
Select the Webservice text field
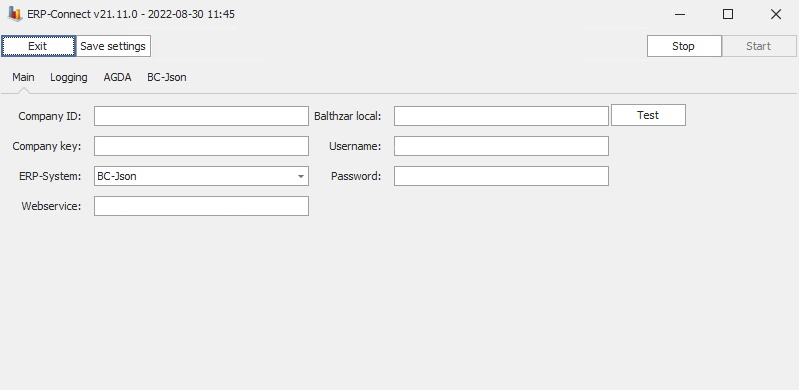click(x=201, y=206)
